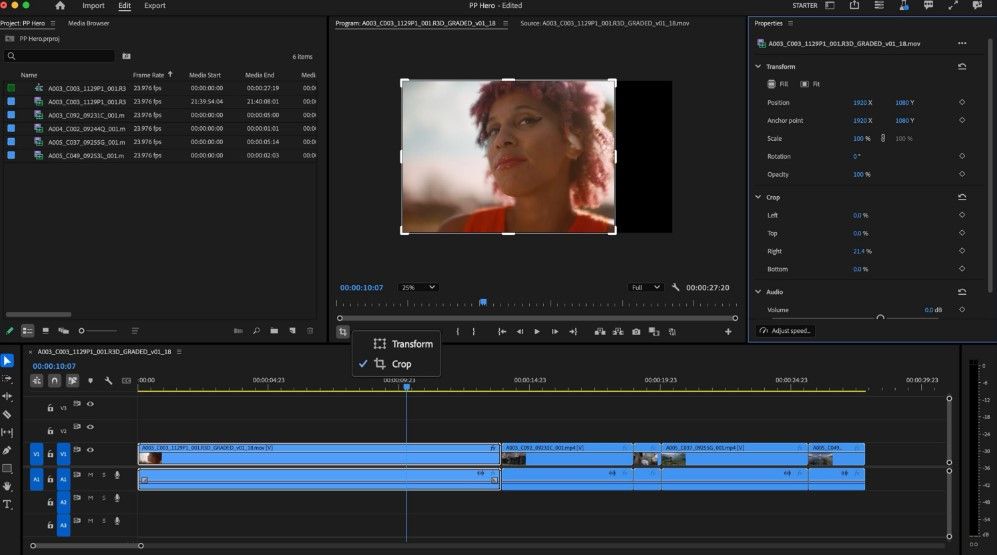997x555 pixels.
Task: Open the Full playback resolution dropdown
Action: coord(645,287)
